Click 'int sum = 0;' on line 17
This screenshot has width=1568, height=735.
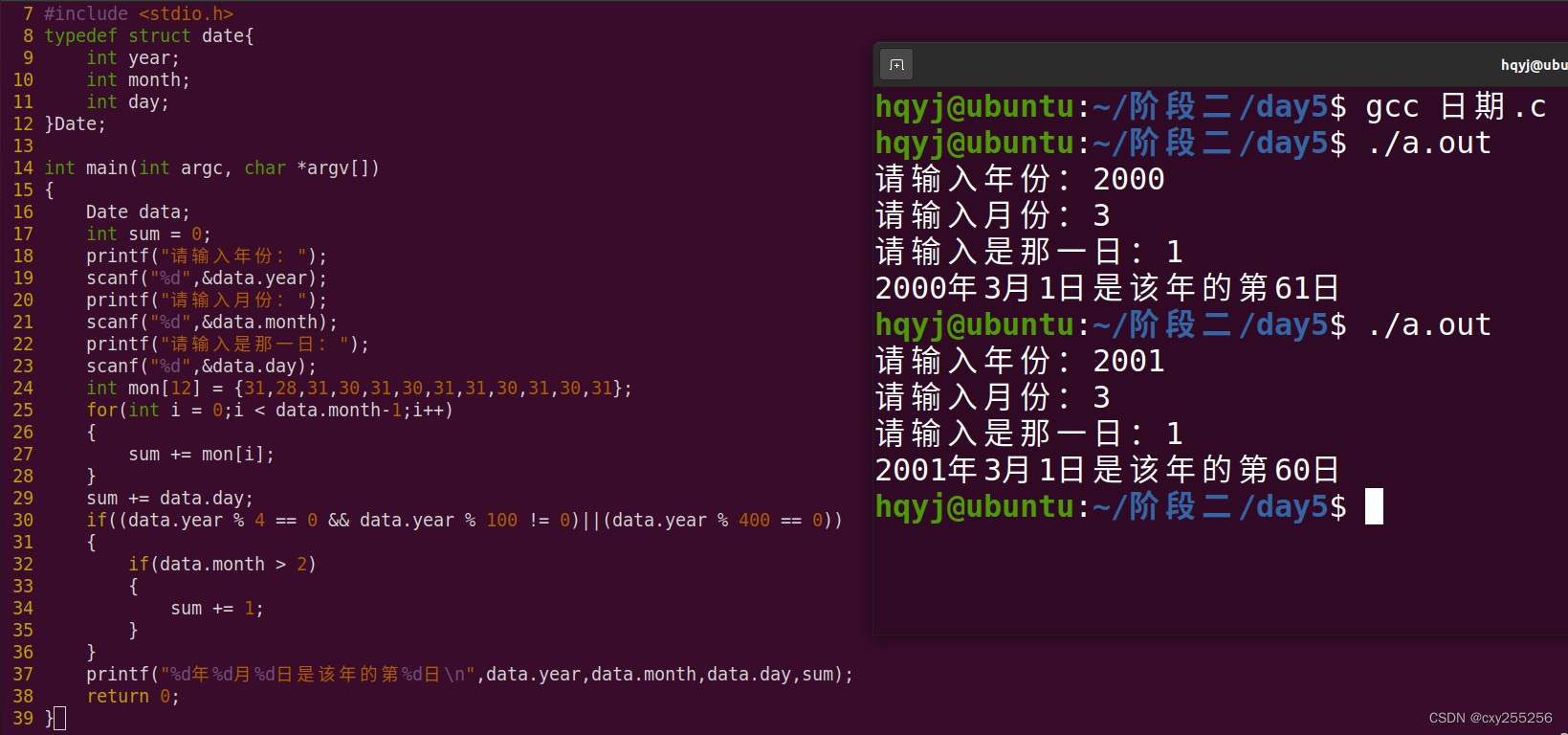(x=148, y=234)
